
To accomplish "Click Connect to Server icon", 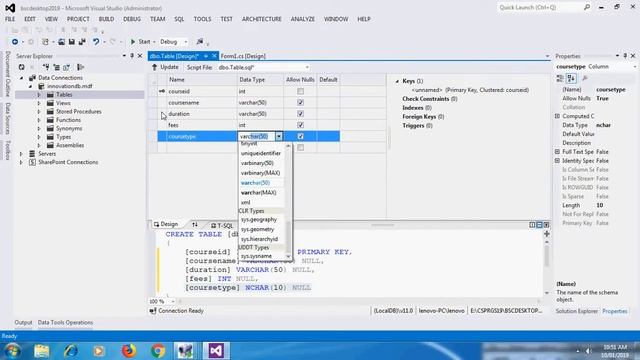I will [x=56, y=67].
